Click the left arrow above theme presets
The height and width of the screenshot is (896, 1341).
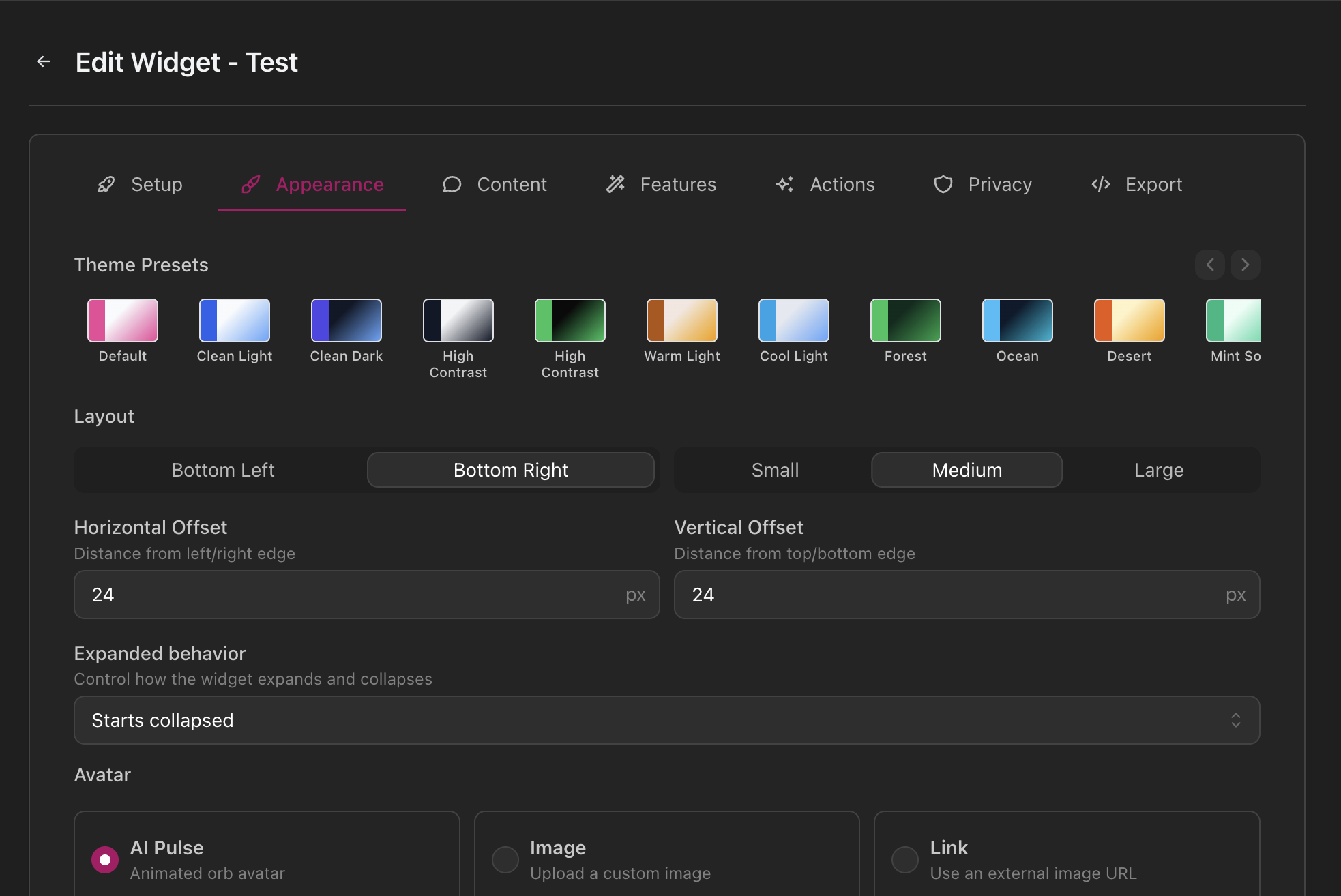tap(1209, 265)
